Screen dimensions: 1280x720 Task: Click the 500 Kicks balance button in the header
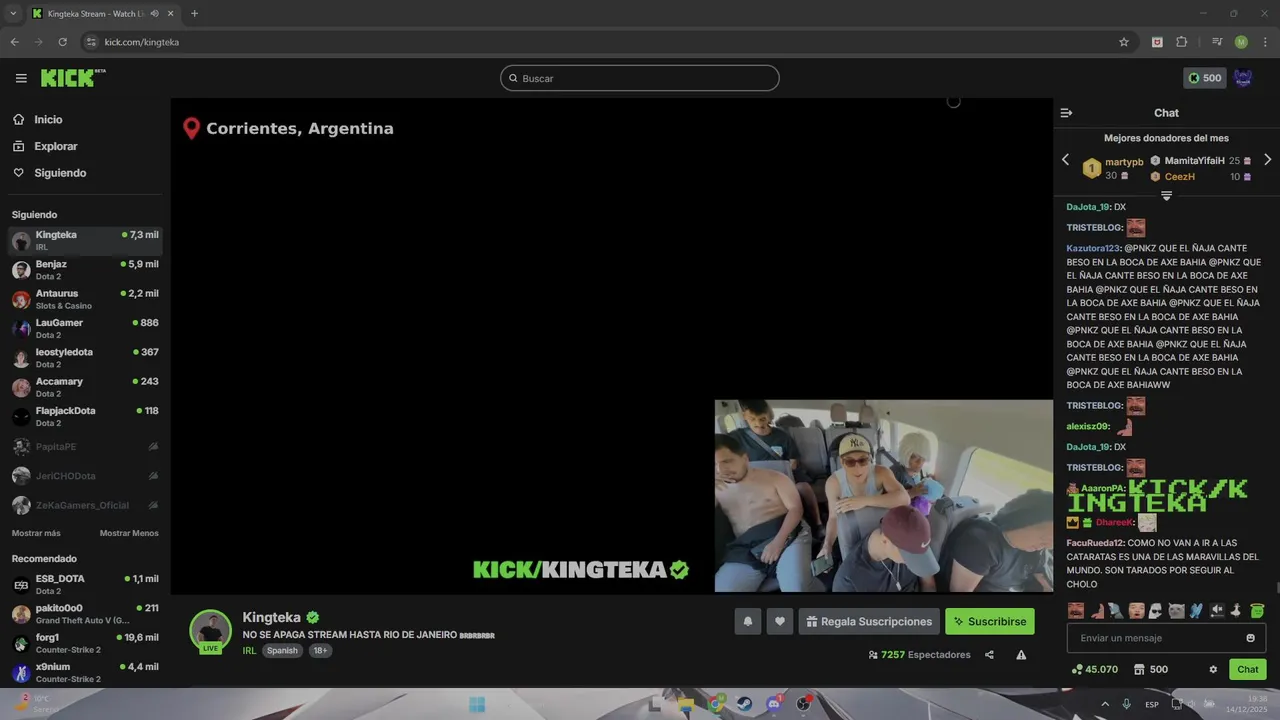pos(1204,78)
